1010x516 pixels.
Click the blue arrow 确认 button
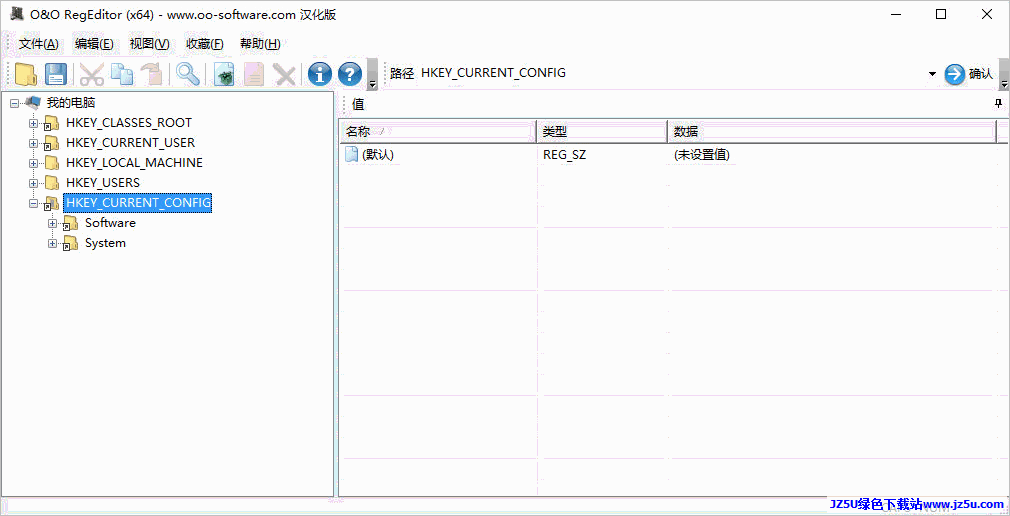tap(969, 74)
